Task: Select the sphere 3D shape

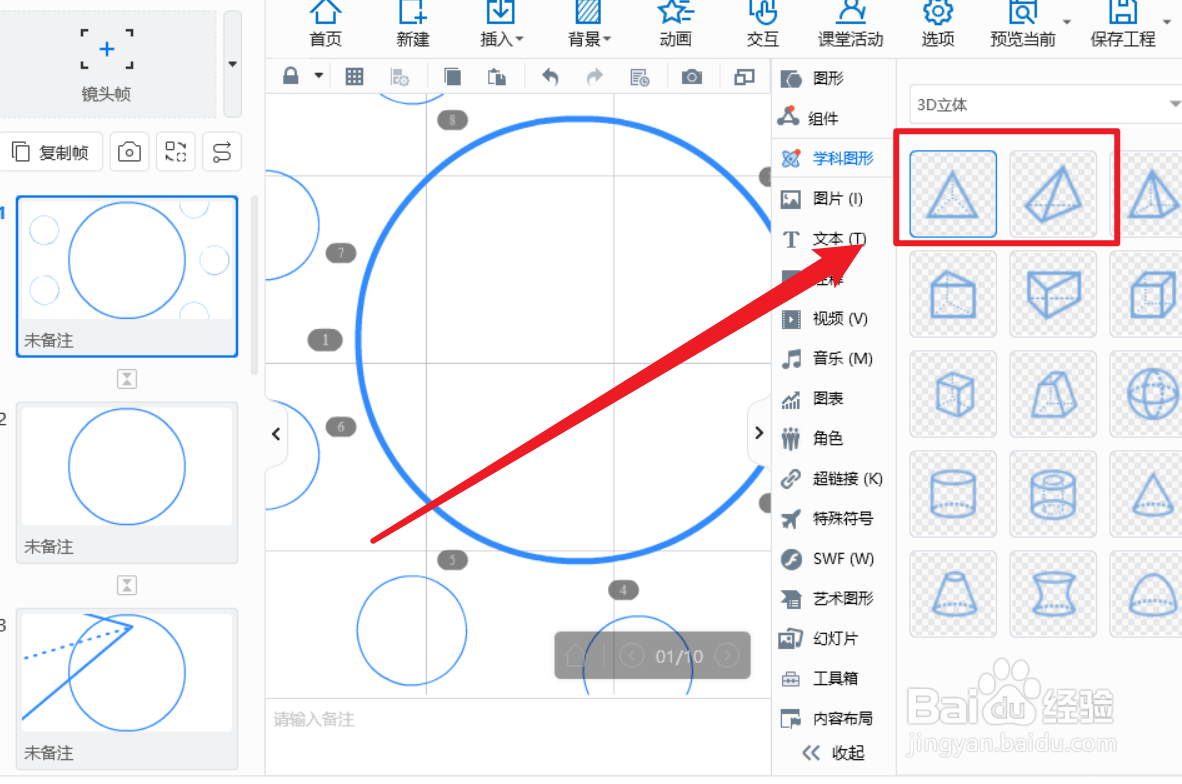Action: coord(1147,394)
